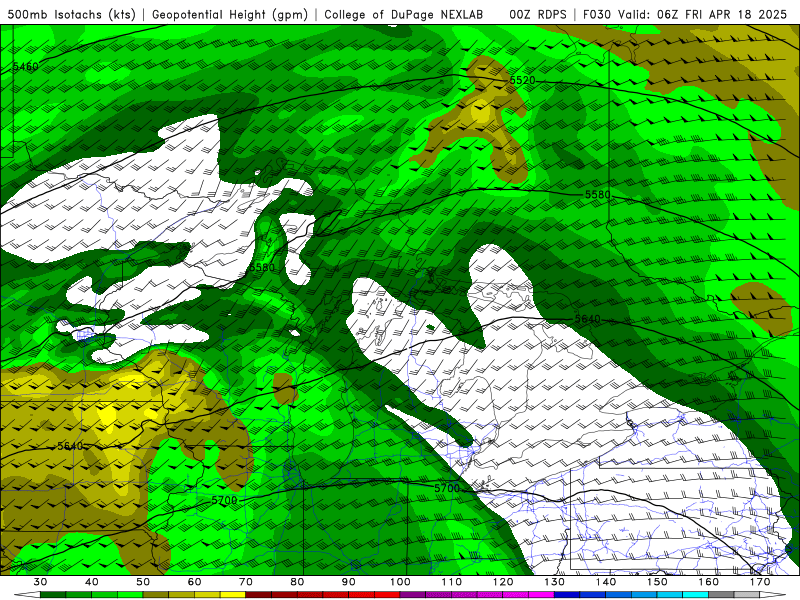Click the '500mb Isotachs (kts)' title text
This screenshot has width=800, height=600.
click(x=71, y=15)
